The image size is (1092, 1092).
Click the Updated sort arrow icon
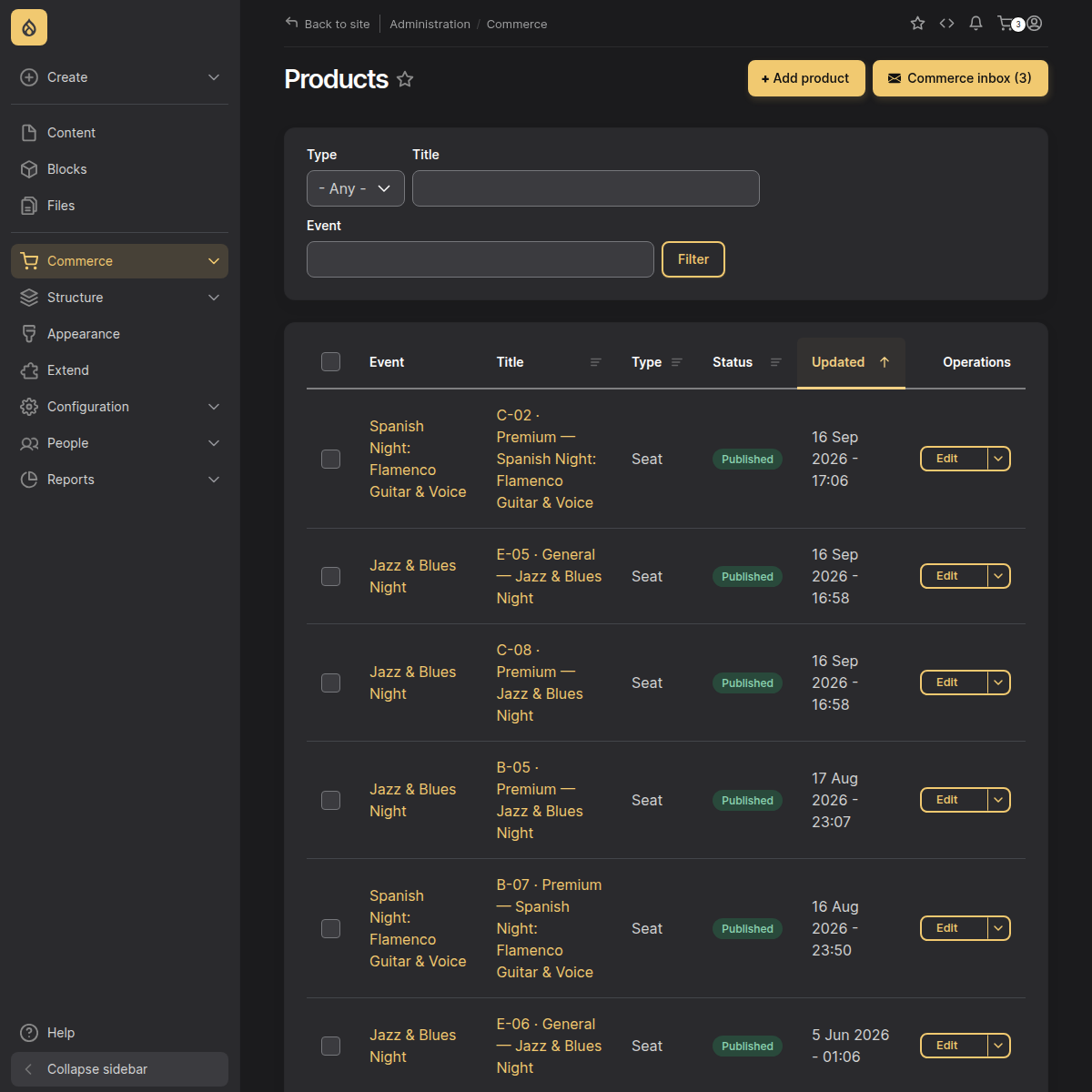[885, 362]
